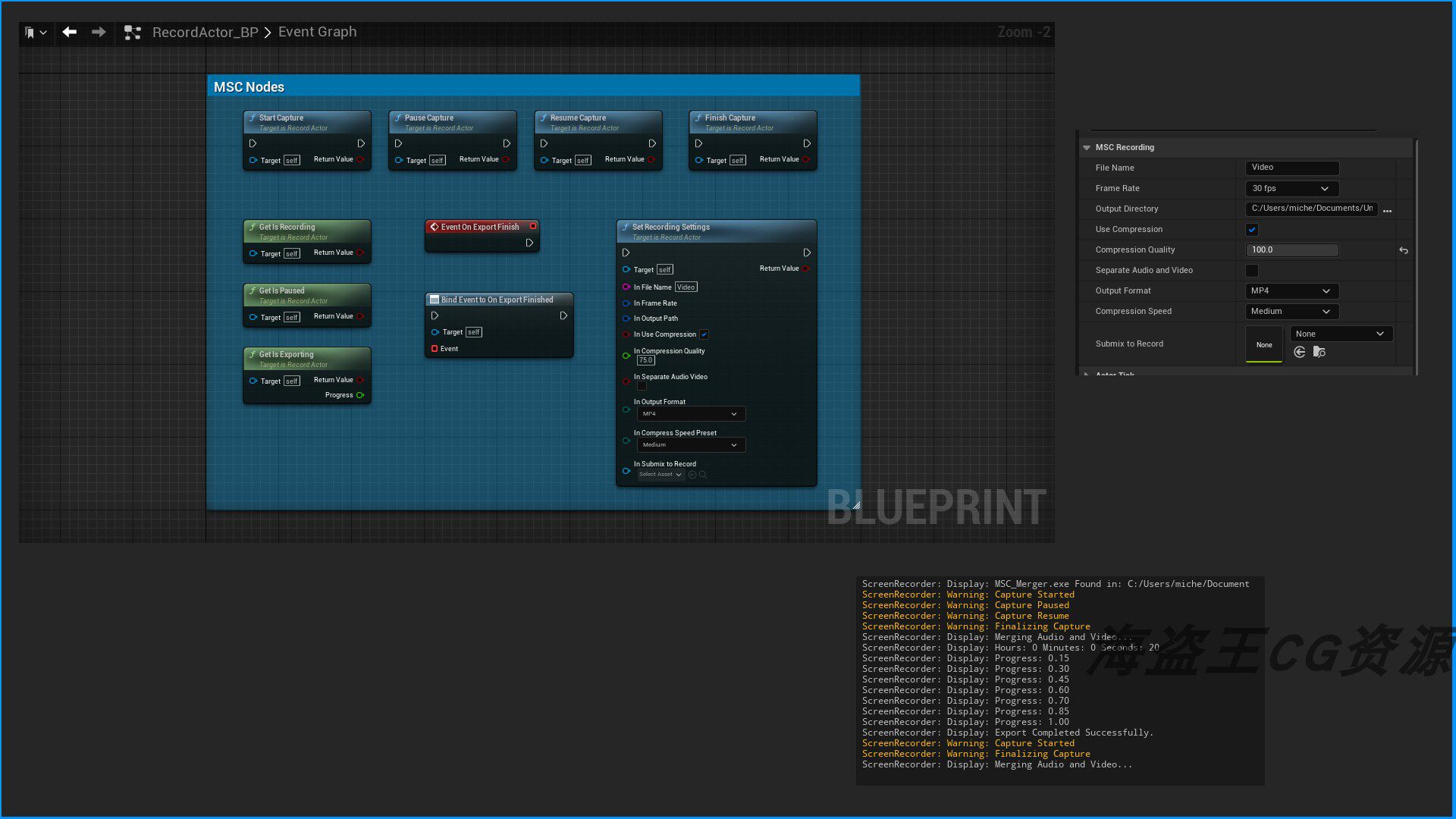The image size is (1456, 819).
Task: Toggle In Use Compression on node
Action: 704,334
